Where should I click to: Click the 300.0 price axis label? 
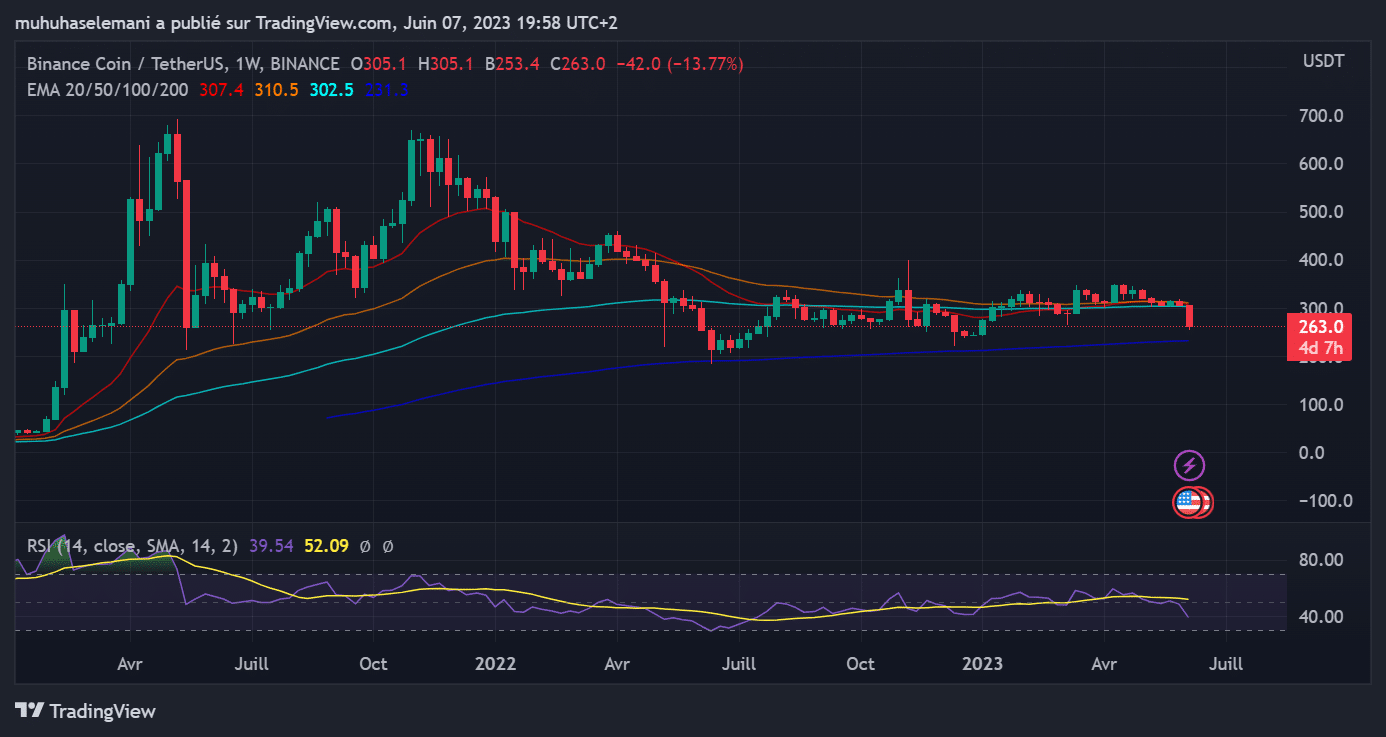coord(1321,308)
